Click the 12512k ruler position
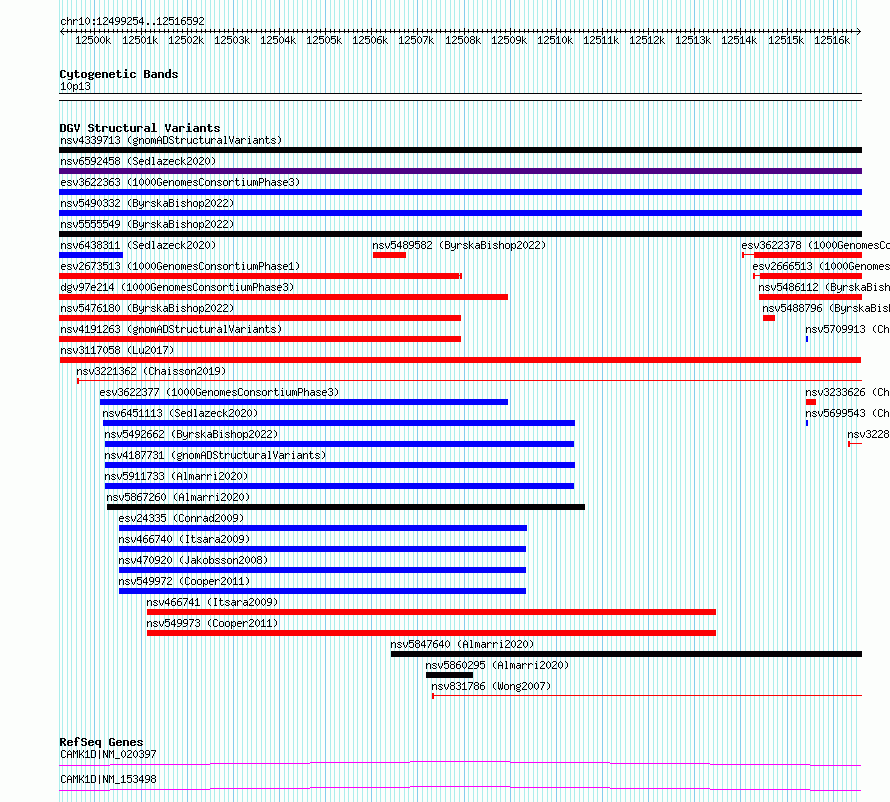The height and width of the screenshot is (802, 890). click(x=647, y=40)
